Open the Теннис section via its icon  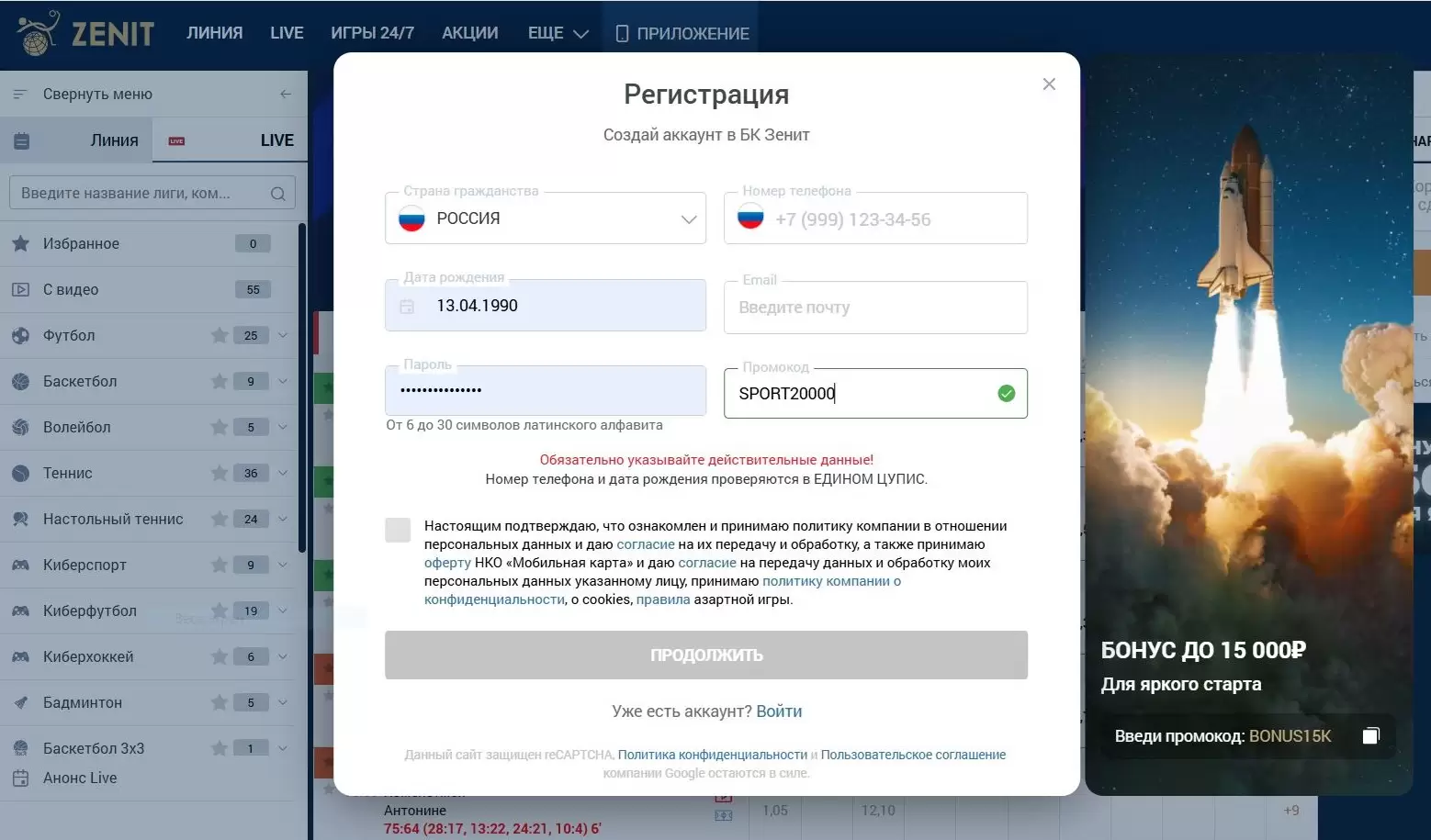(23, 473)
